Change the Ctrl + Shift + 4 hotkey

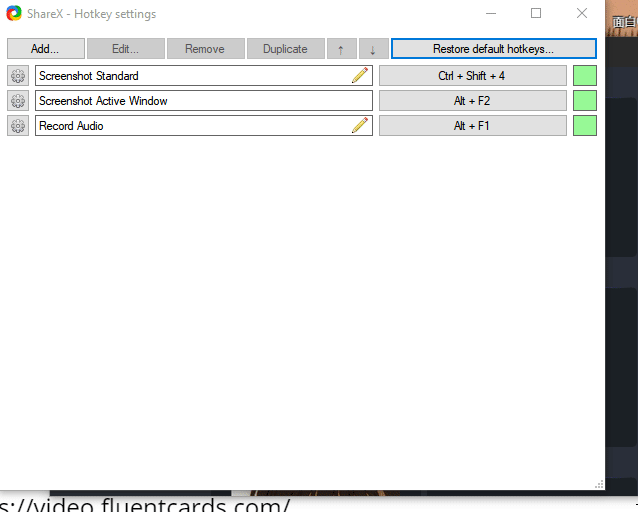tap(472, 76)
